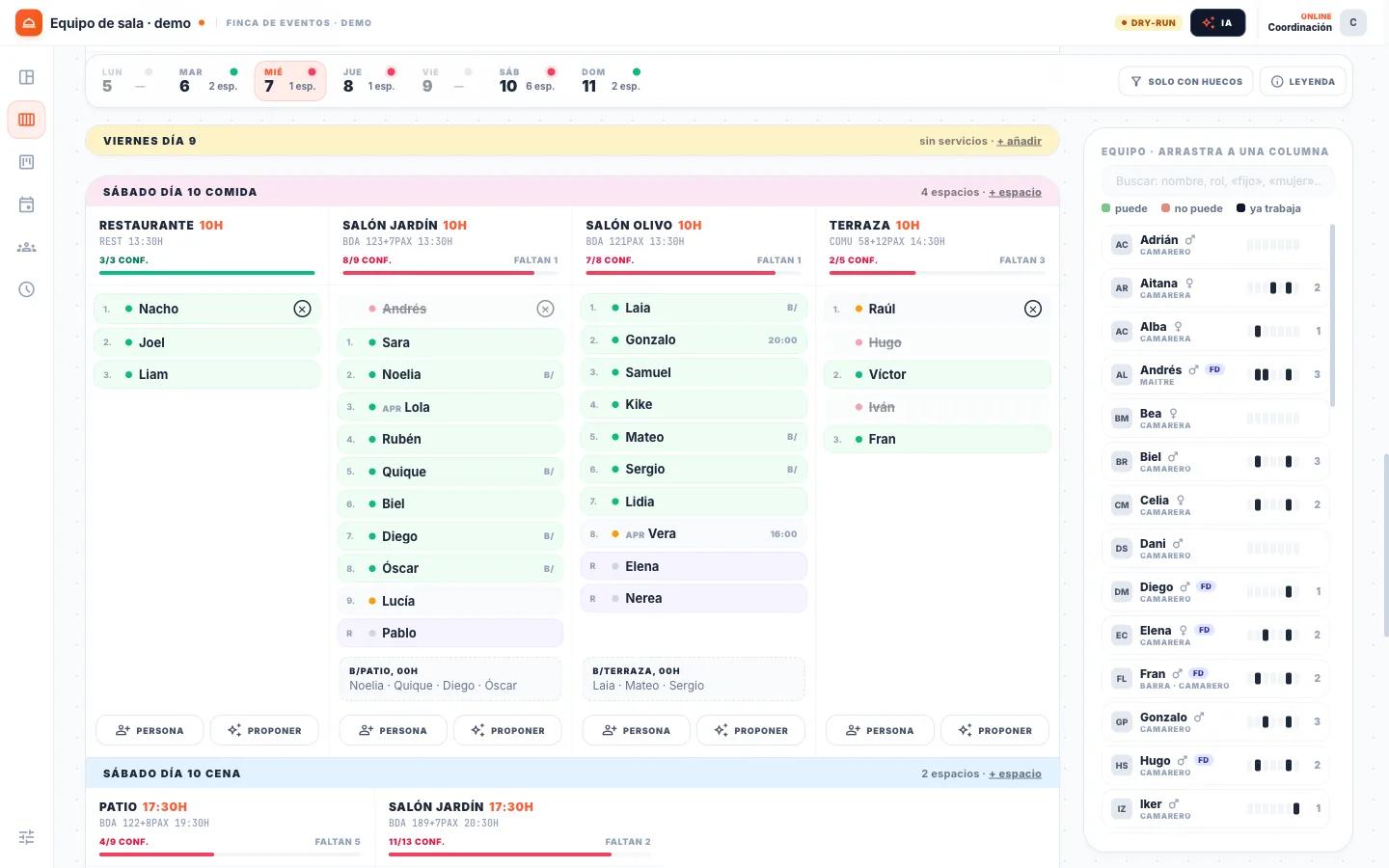Open the calendar icon in left sidebar
The height and width of the screenshot is (868, 1389).
(x=27, y=204)
